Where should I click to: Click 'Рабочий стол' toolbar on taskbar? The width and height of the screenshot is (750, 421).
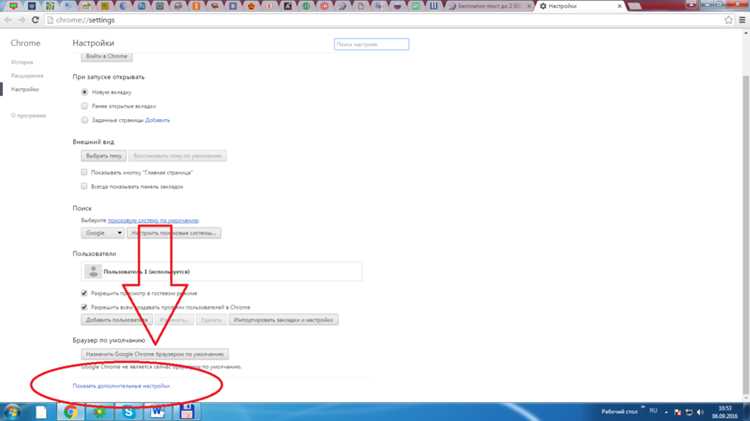pos(619,411)
